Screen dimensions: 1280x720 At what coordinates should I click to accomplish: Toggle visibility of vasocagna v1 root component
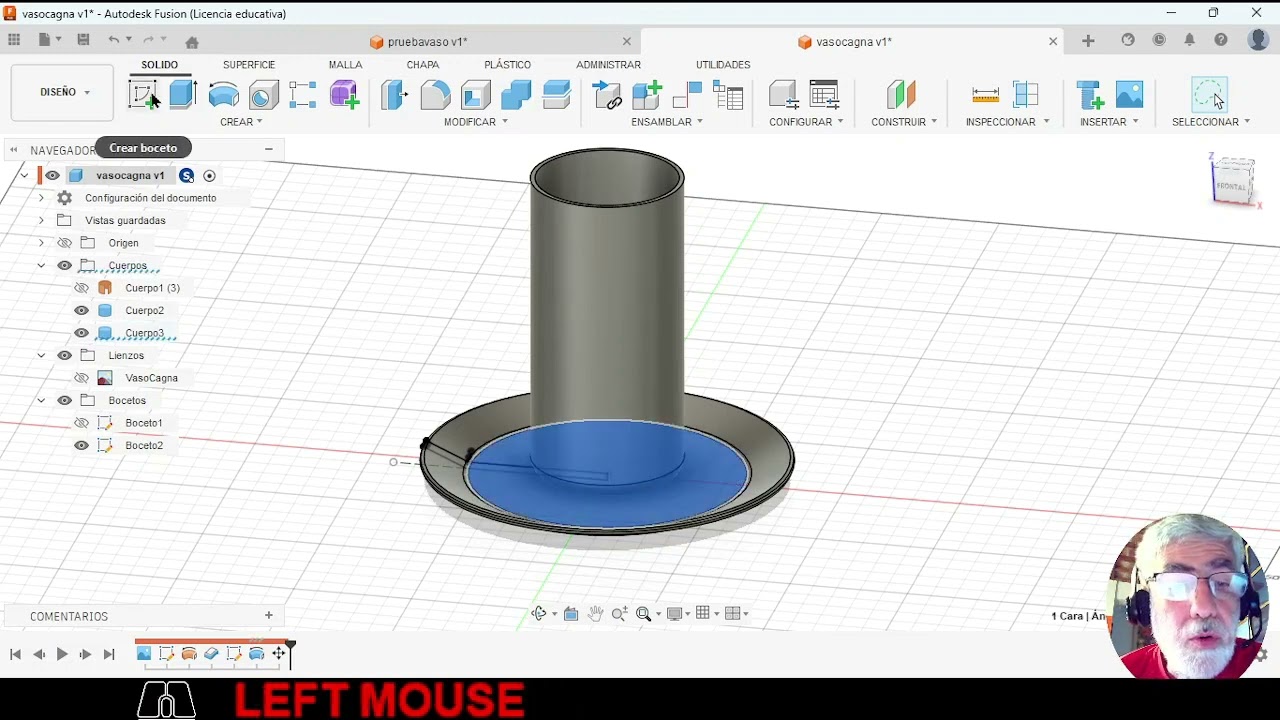click(52, 175)
